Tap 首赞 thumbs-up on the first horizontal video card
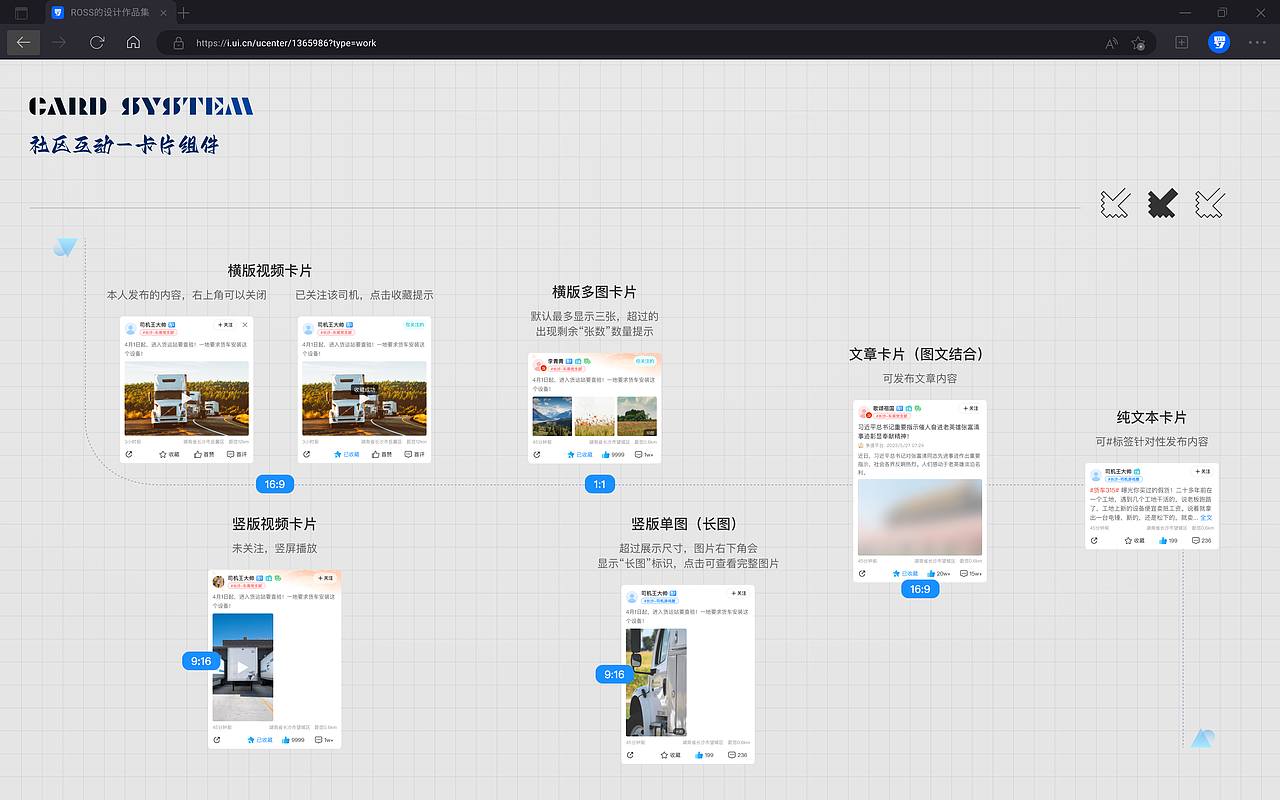Image resolution: width=1280 pixels, height=800 pixels. [x=204, y=454]
